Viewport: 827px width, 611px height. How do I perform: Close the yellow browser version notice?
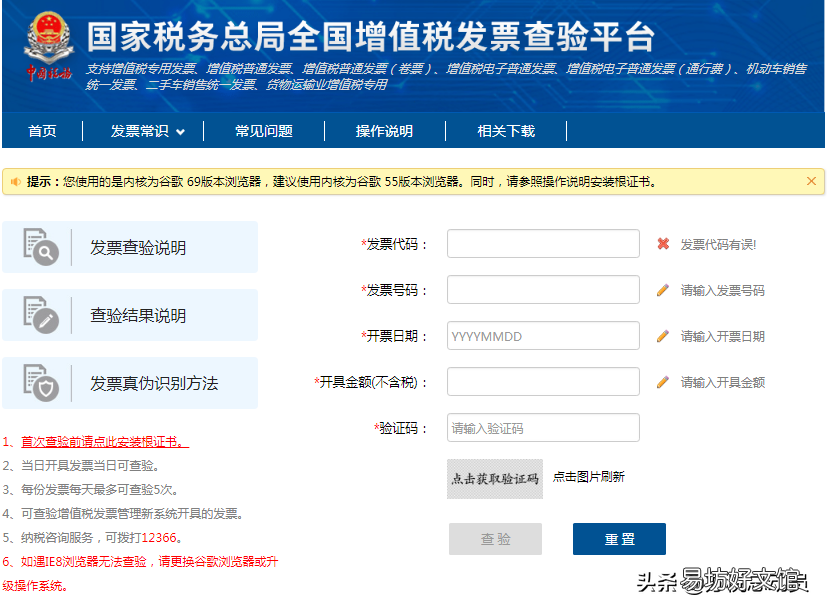coord(811,182)
